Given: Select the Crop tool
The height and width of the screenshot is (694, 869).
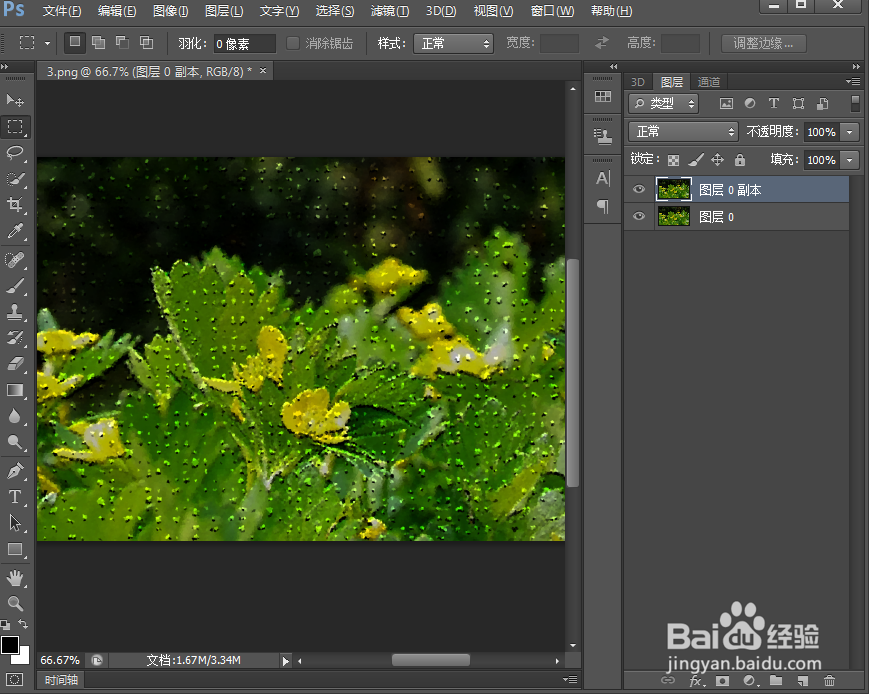Looking at the screenshot, I should pos(15,205).
